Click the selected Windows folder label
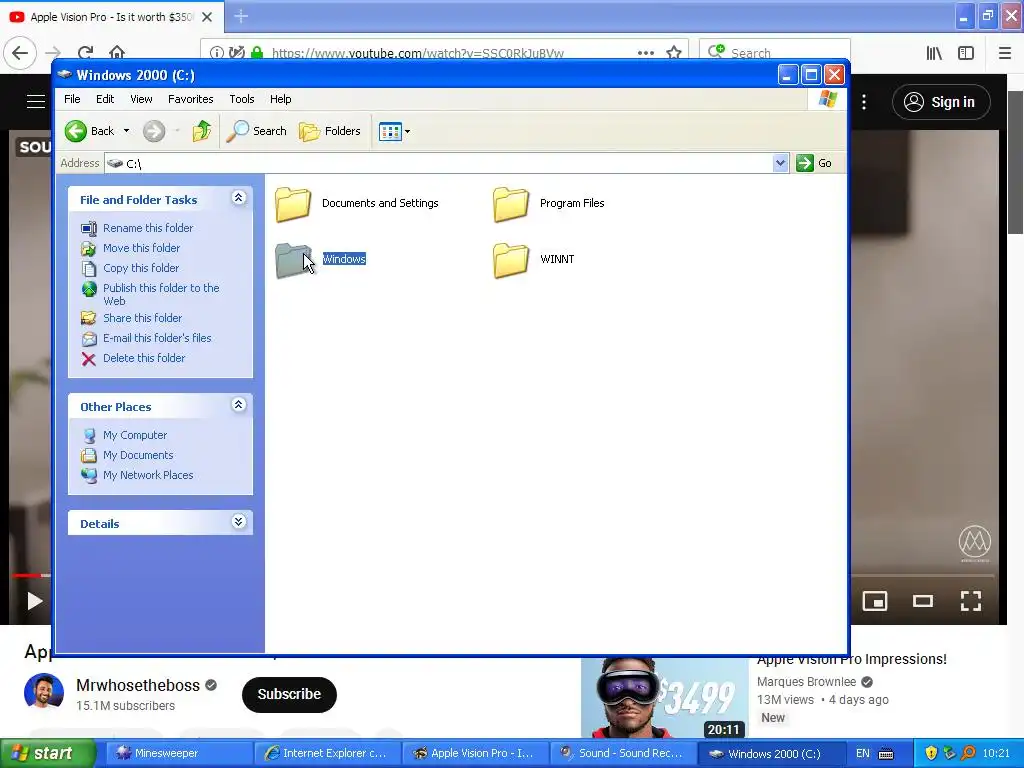The width and height of the screenshot is (1024, 768). click(x=344, y=259)
